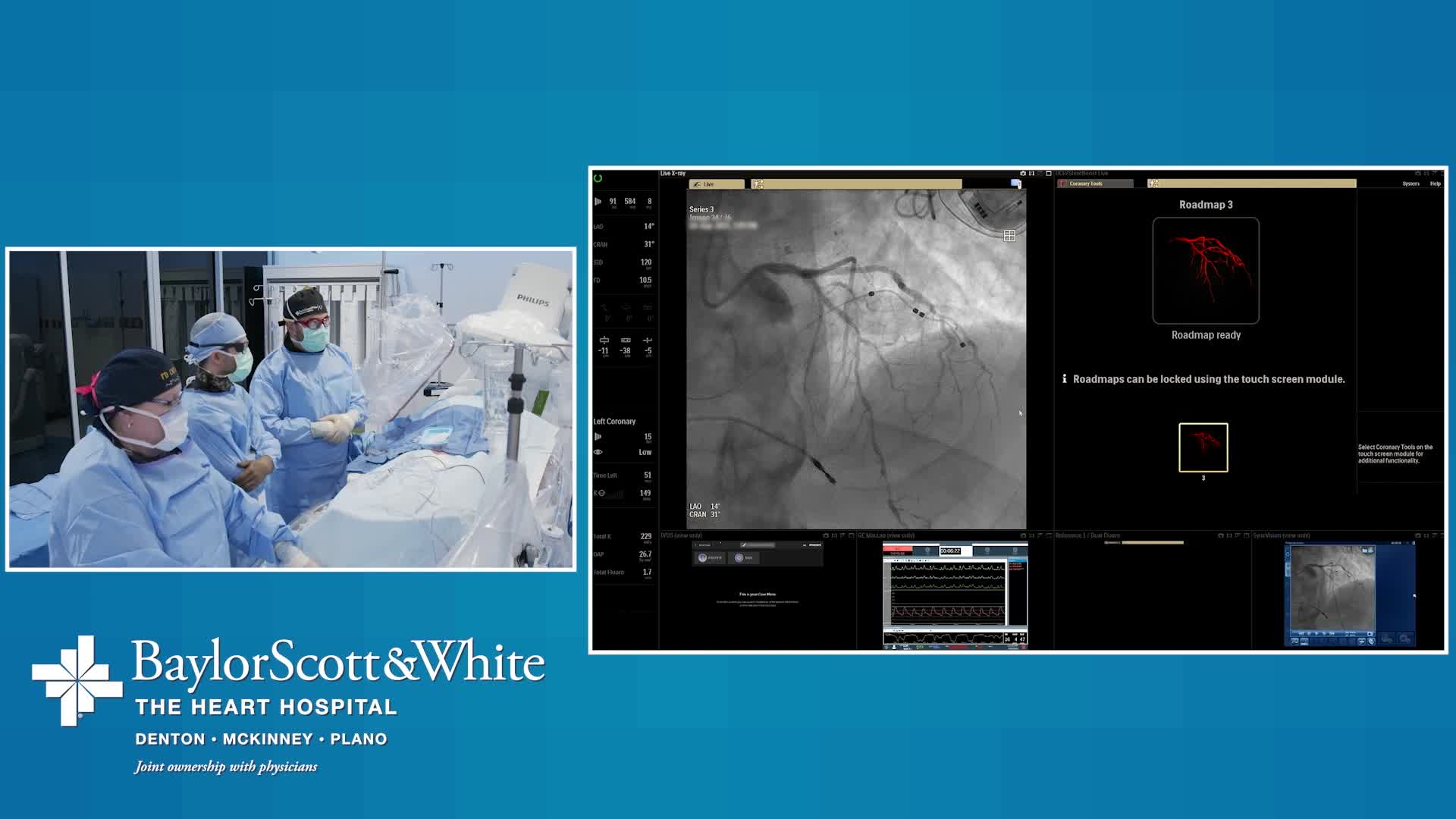
Task: Click the patient icon in Live X-ray taskbar
Action: [758, 184]
